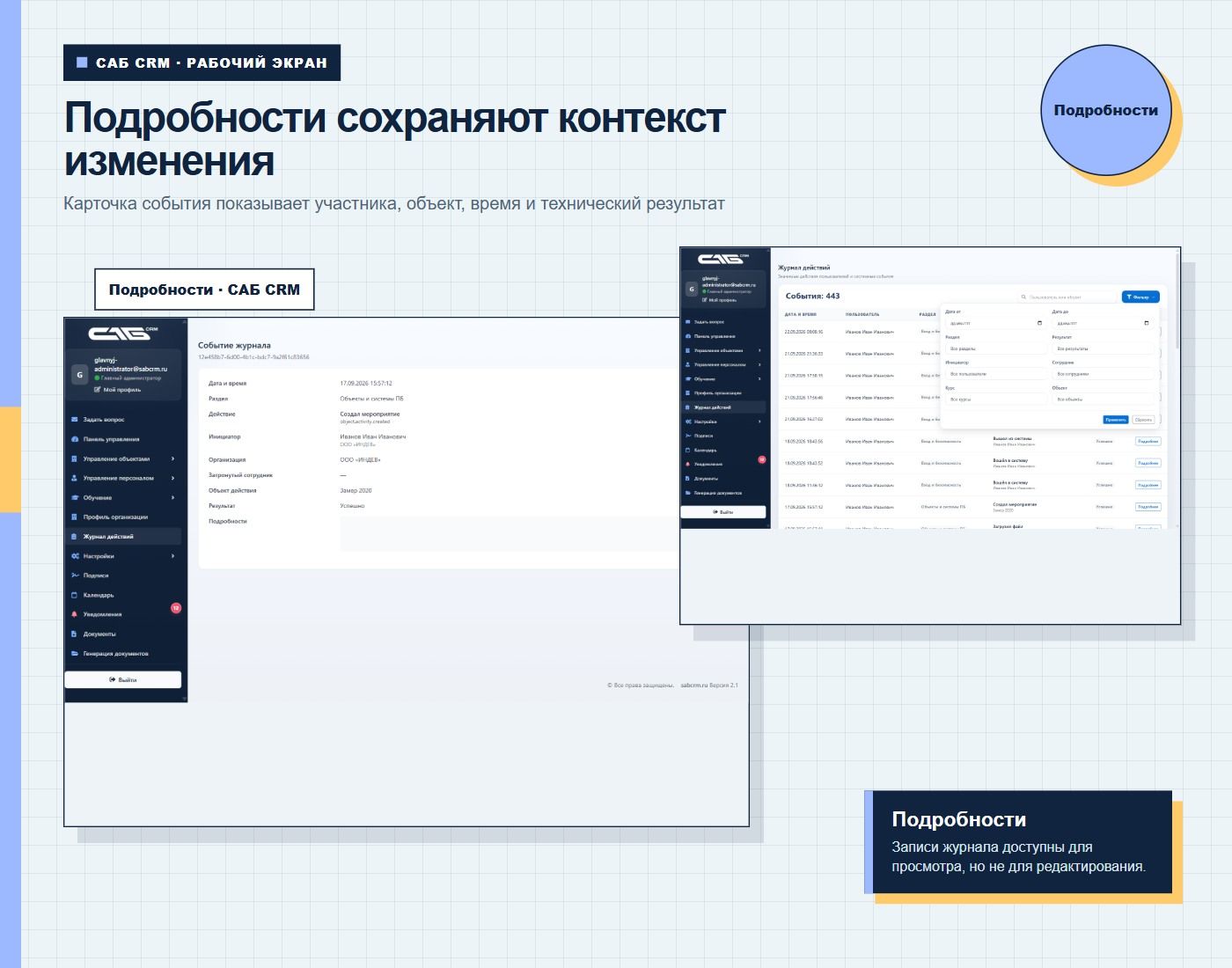Open Календарь menu item in journal list window
The height and width of the screenshot is (968, 1232).
[x=724, y=450]
